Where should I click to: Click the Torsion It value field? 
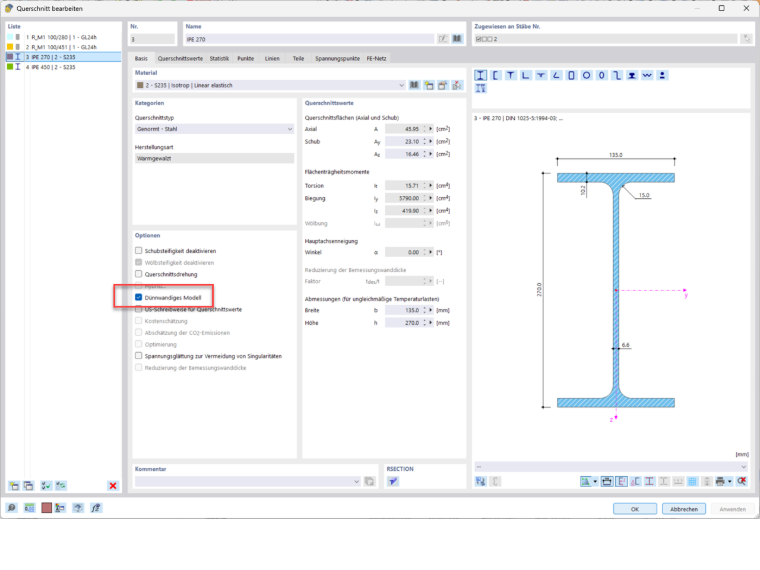[403, 186]
